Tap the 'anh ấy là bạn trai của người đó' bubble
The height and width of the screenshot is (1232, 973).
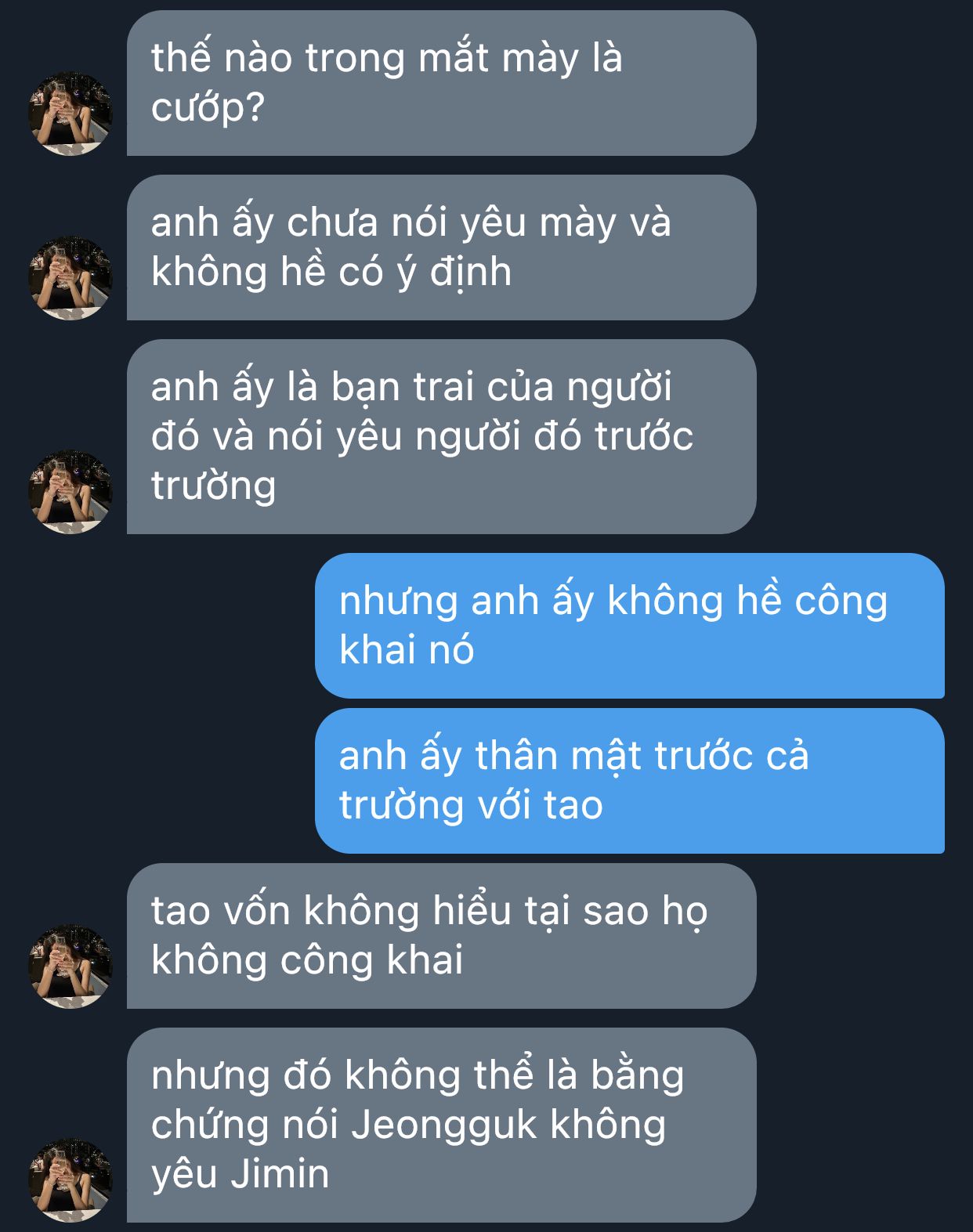coord(442,437)
